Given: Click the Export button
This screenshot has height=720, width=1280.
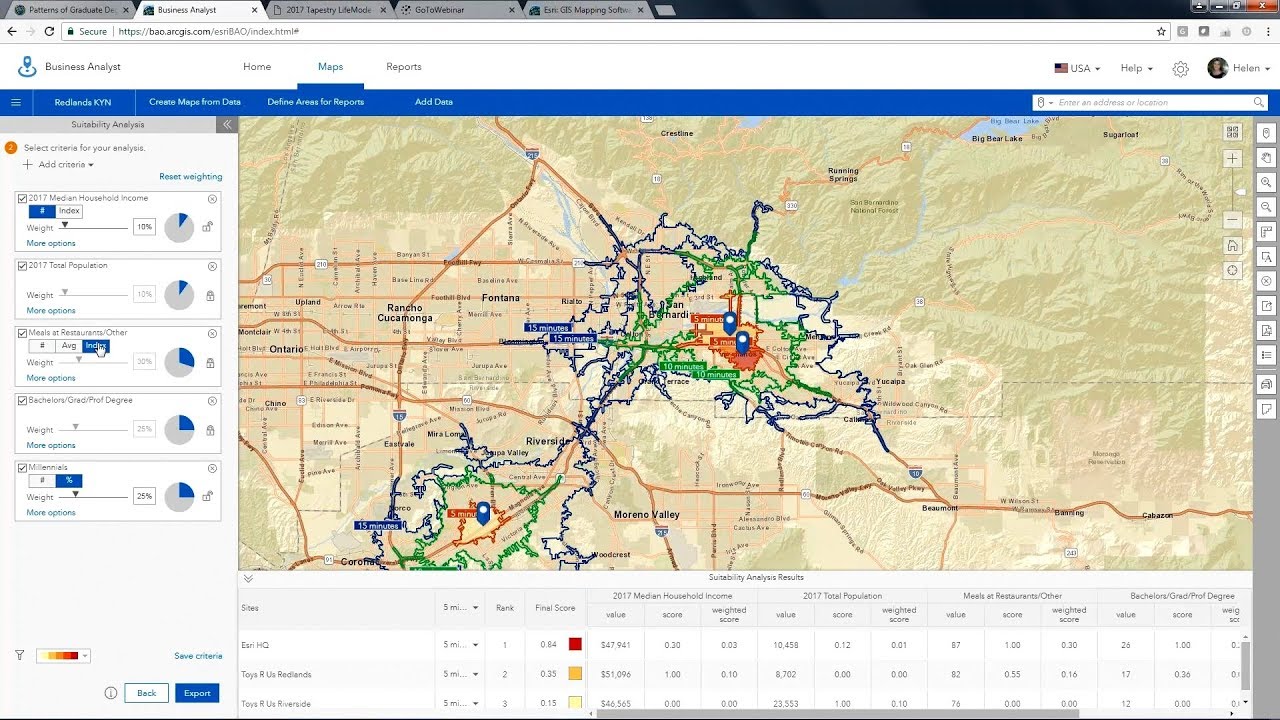Looking at the screenshot, I should tap(197, 693).
